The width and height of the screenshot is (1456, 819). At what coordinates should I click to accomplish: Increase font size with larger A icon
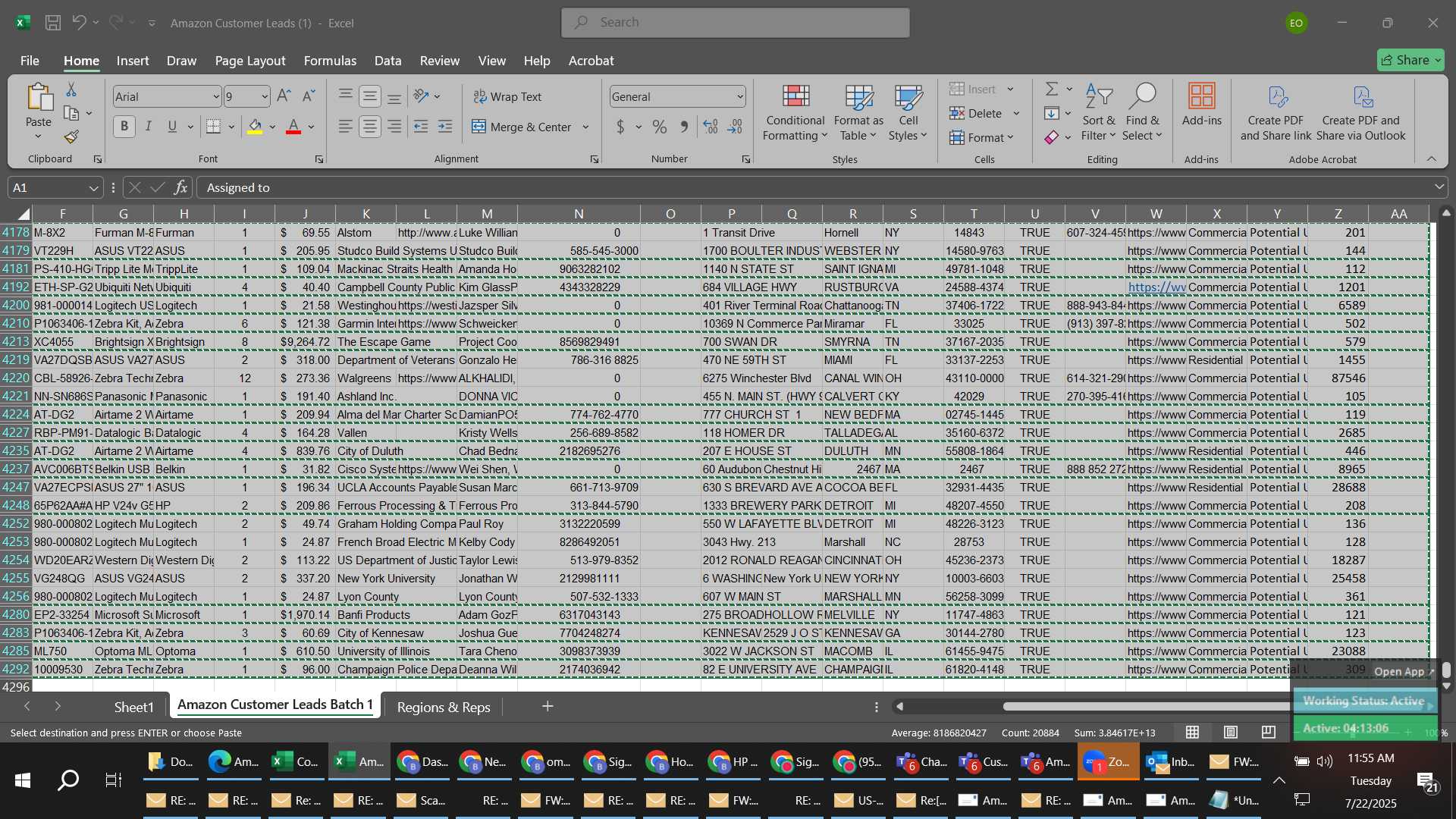pyautogui.click(x=284, y=96)
